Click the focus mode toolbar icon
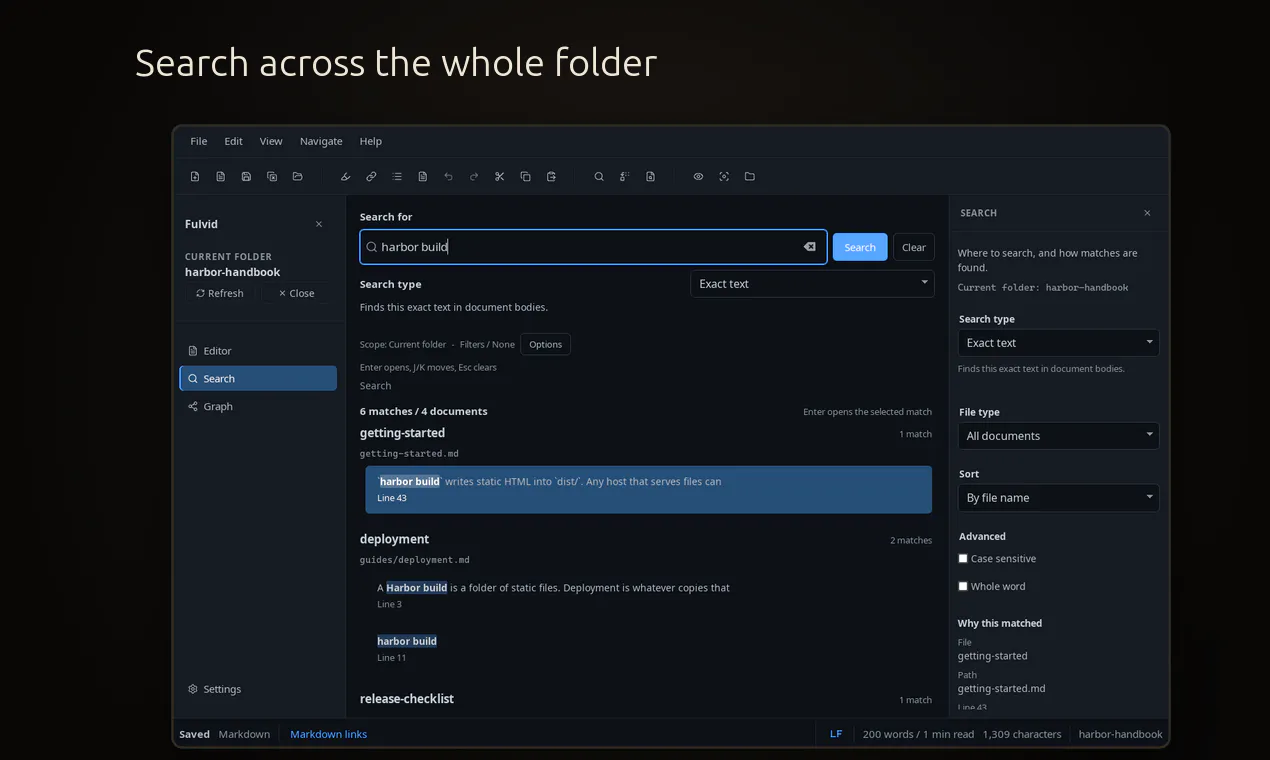Viewport: 1270px width, 760px height. click(x=724, y=177)
